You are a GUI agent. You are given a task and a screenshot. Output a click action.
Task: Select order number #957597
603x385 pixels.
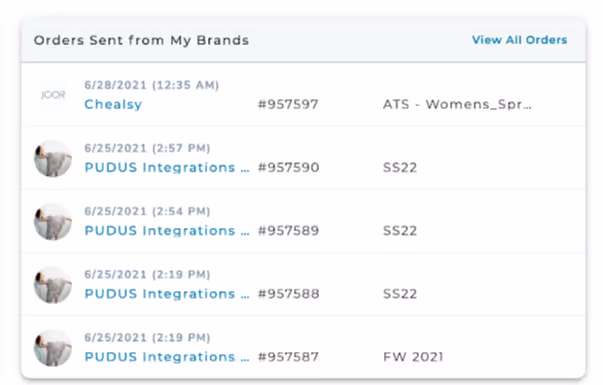pos(288,104)
